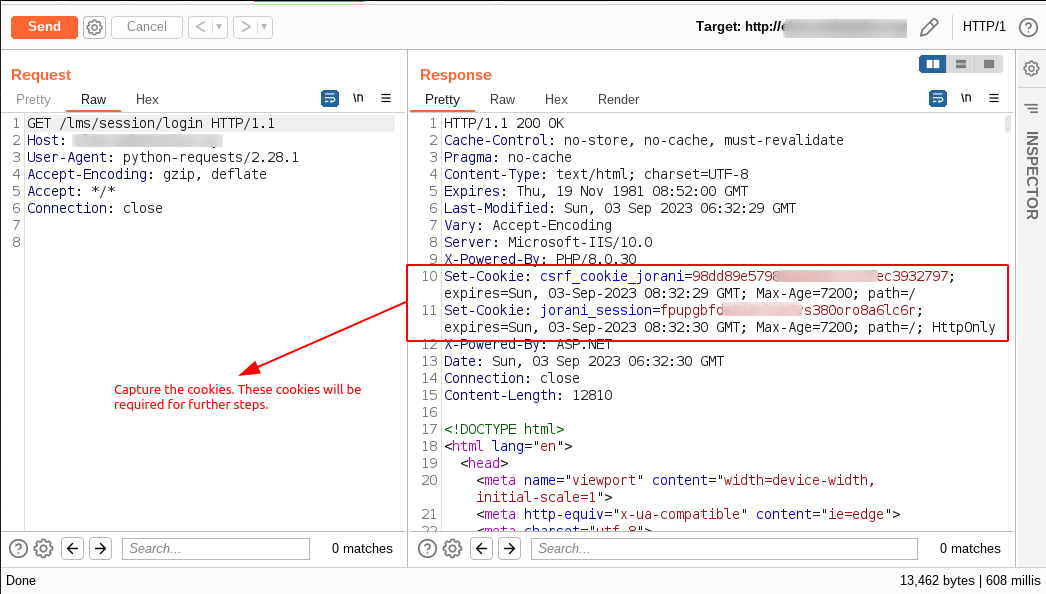
Task: Go to previous request in history
Action: pos(200,27)
